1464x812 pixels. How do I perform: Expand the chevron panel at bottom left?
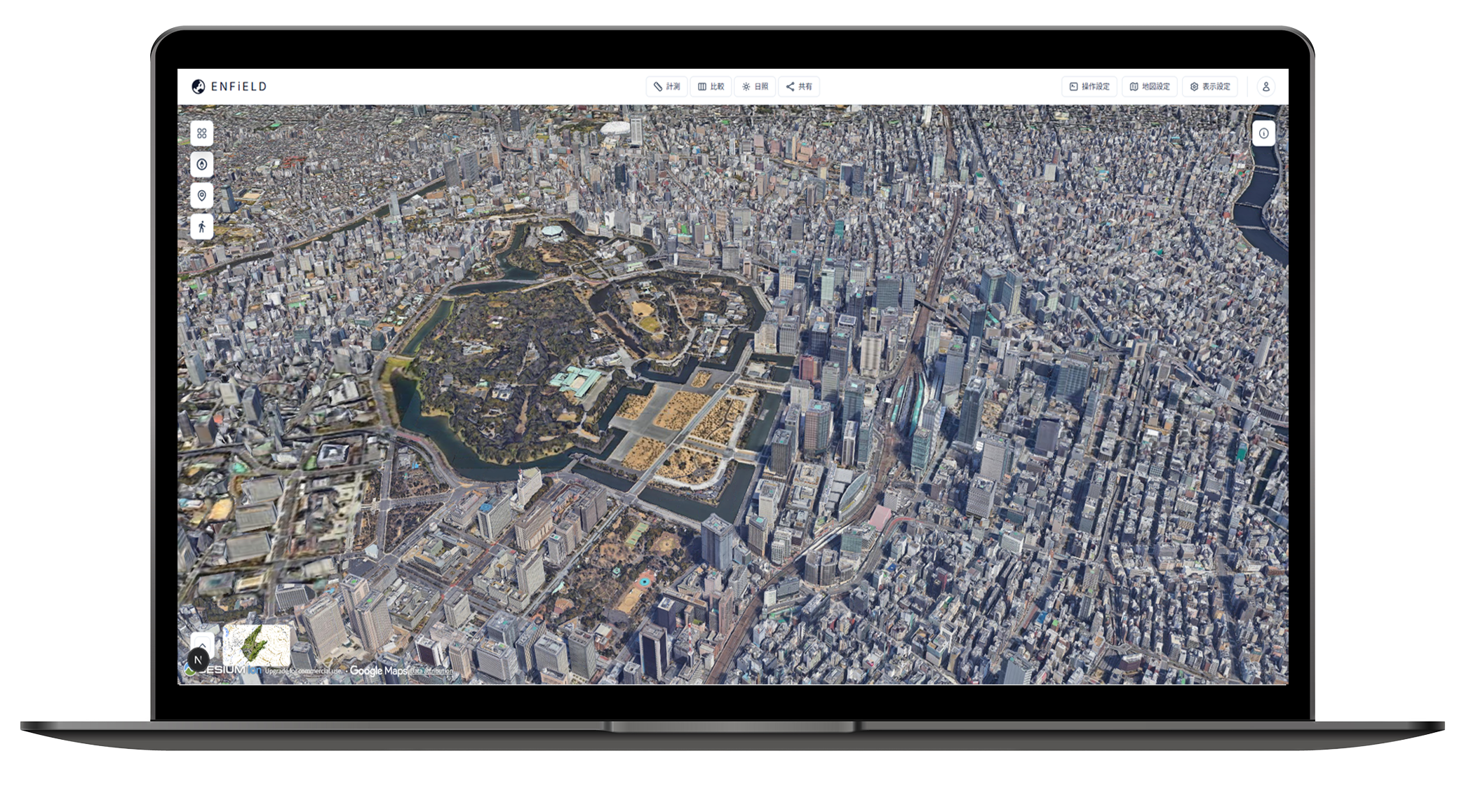(202, 645)
